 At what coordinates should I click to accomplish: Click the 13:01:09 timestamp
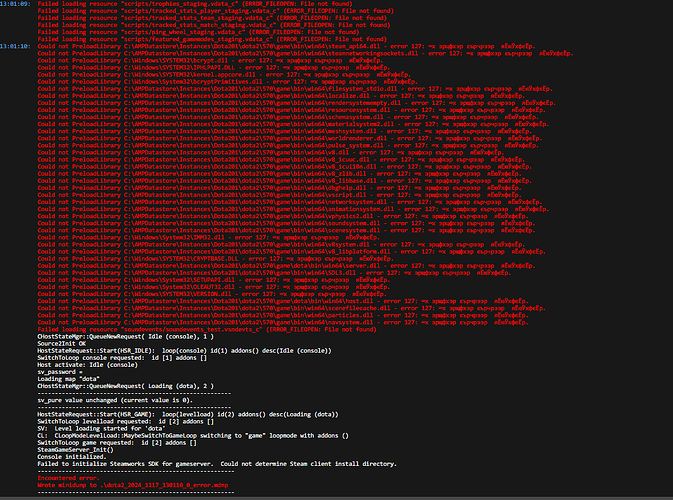click(x=15, y=4)
